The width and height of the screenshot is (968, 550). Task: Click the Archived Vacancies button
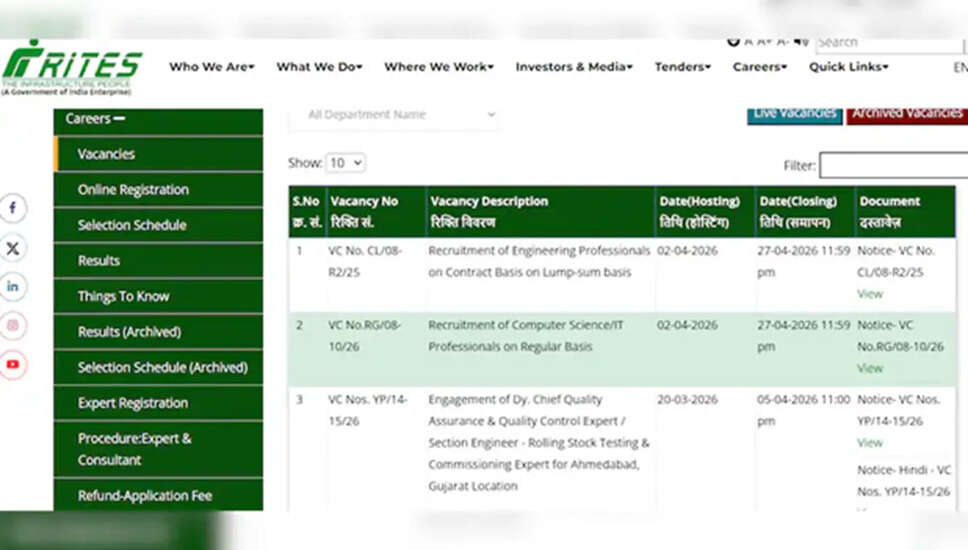(906, 113)
